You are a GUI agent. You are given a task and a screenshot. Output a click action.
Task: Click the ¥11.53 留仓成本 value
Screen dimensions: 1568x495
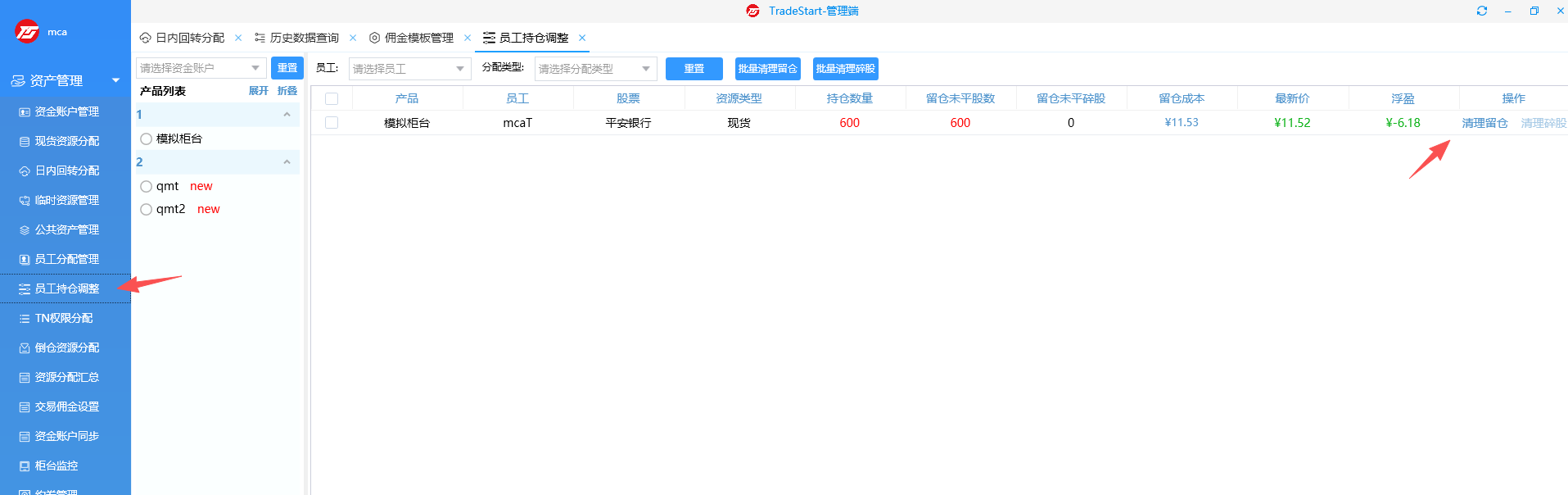[1182, 123]
